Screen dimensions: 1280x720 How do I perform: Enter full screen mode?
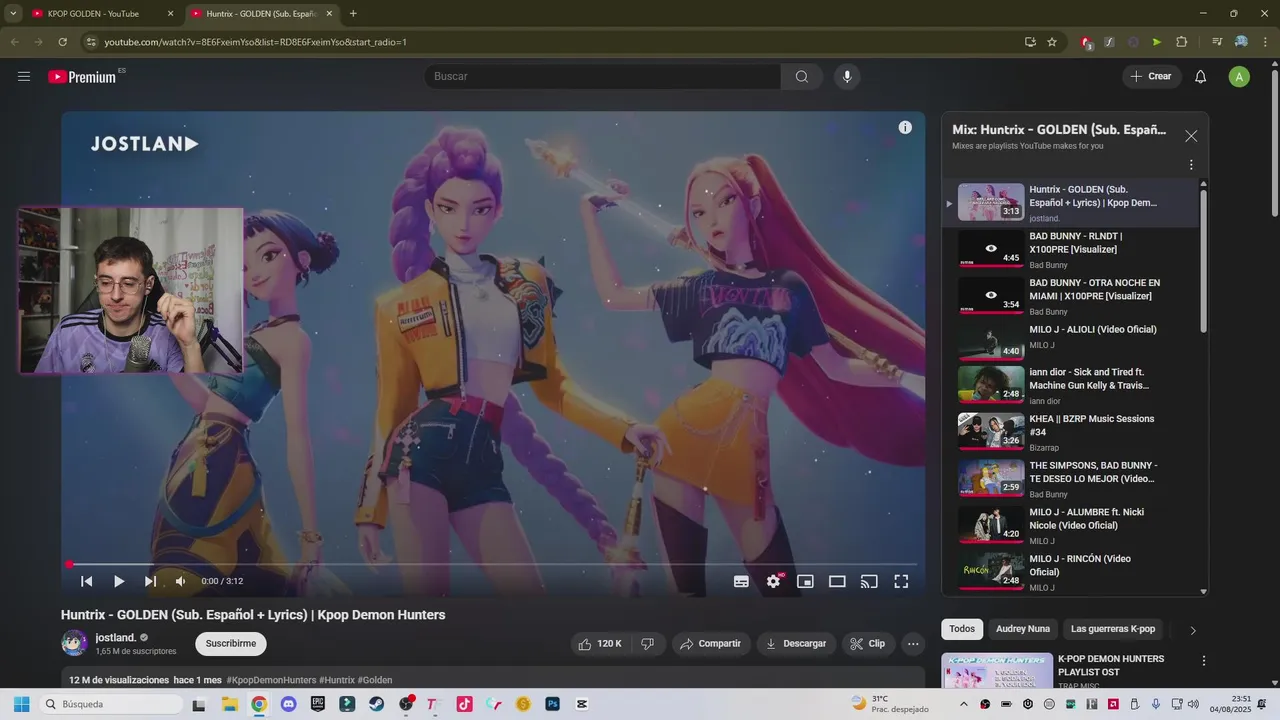901,581
